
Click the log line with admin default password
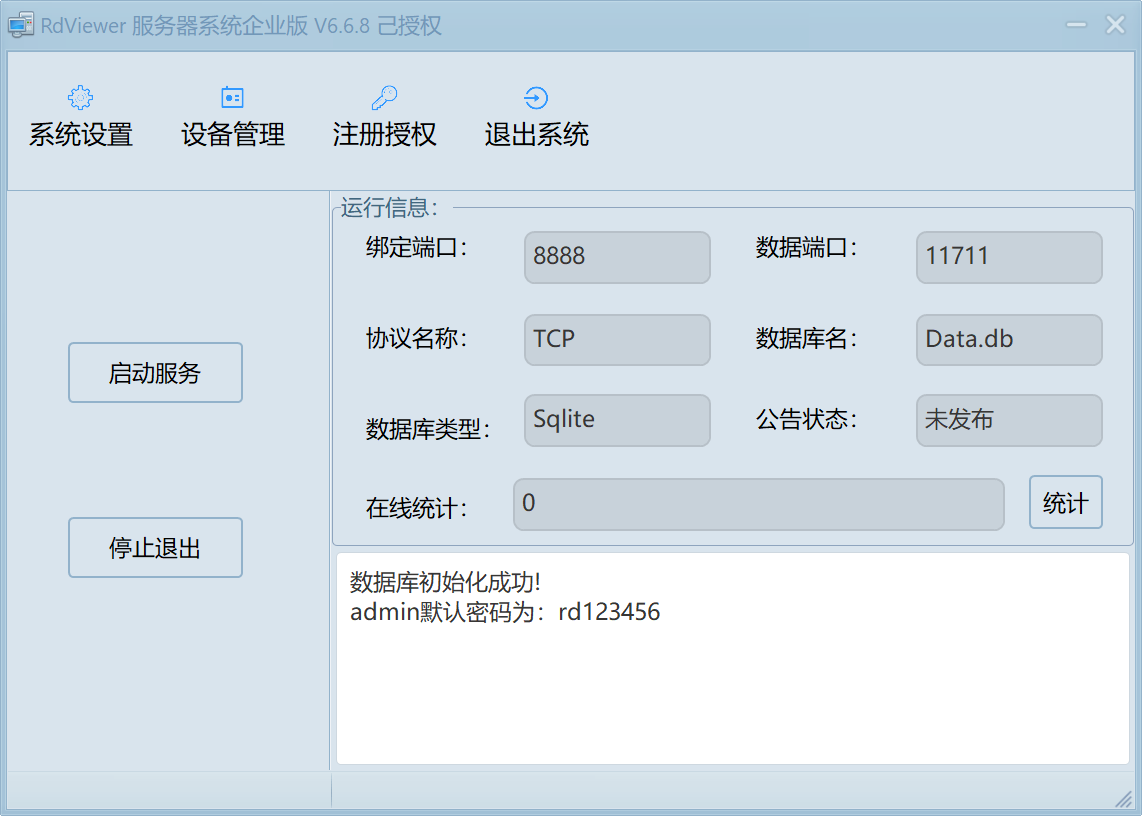click(x=505, y=611)
